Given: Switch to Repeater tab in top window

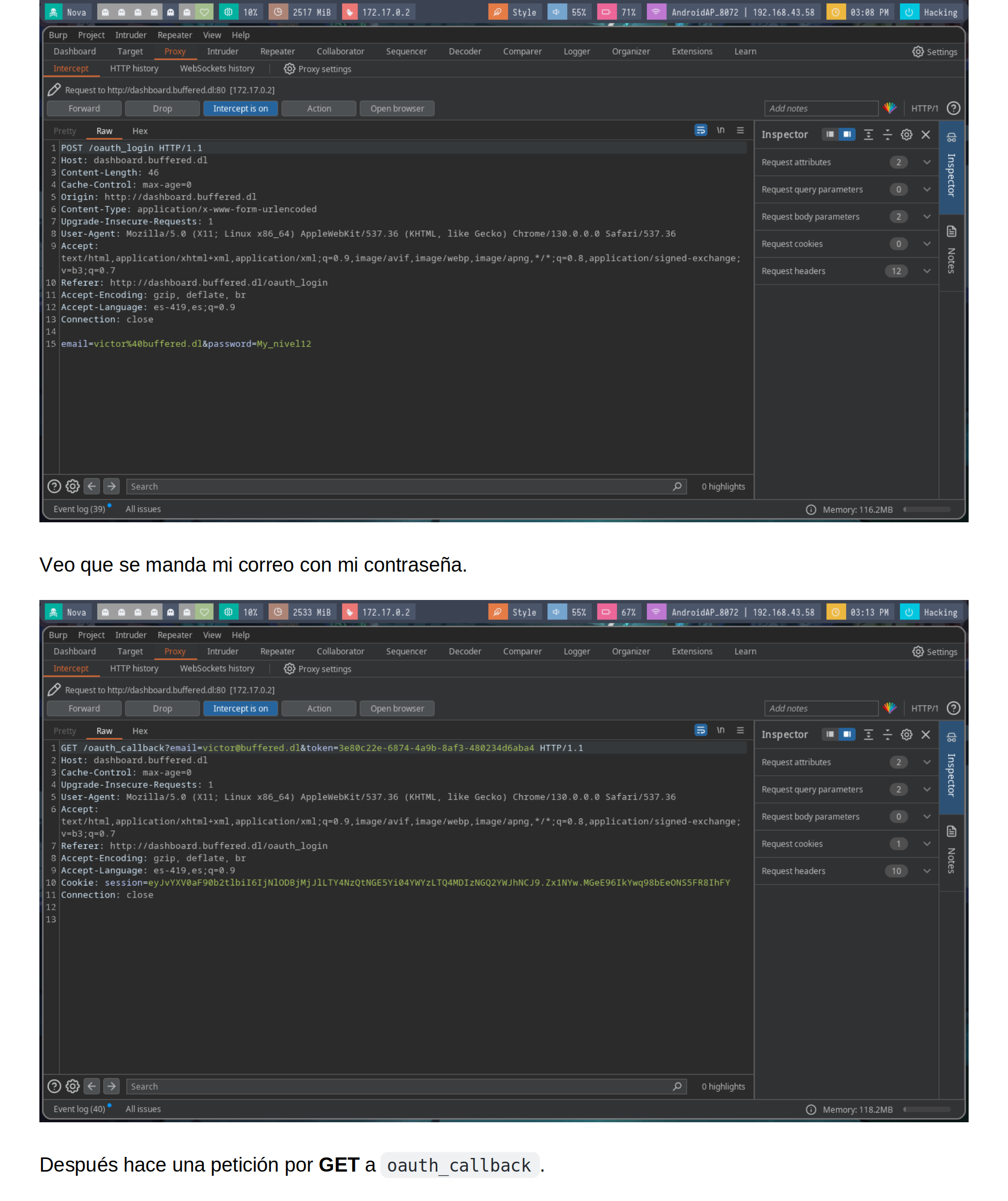Looking at the screenshot, I should [277, 51].
